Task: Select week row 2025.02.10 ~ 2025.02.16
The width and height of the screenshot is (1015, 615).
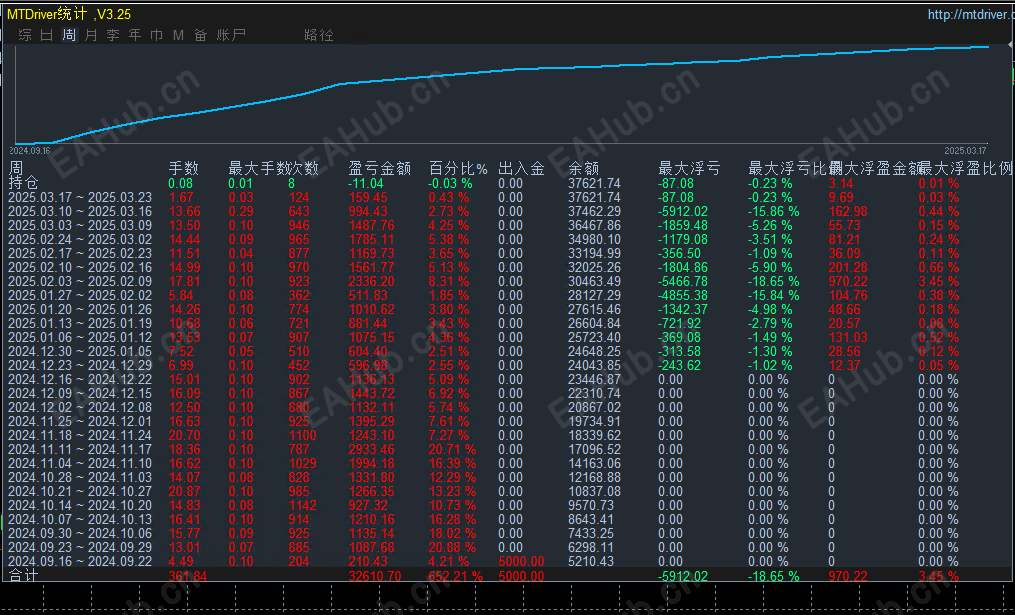Action: click(x=80, y=267)
